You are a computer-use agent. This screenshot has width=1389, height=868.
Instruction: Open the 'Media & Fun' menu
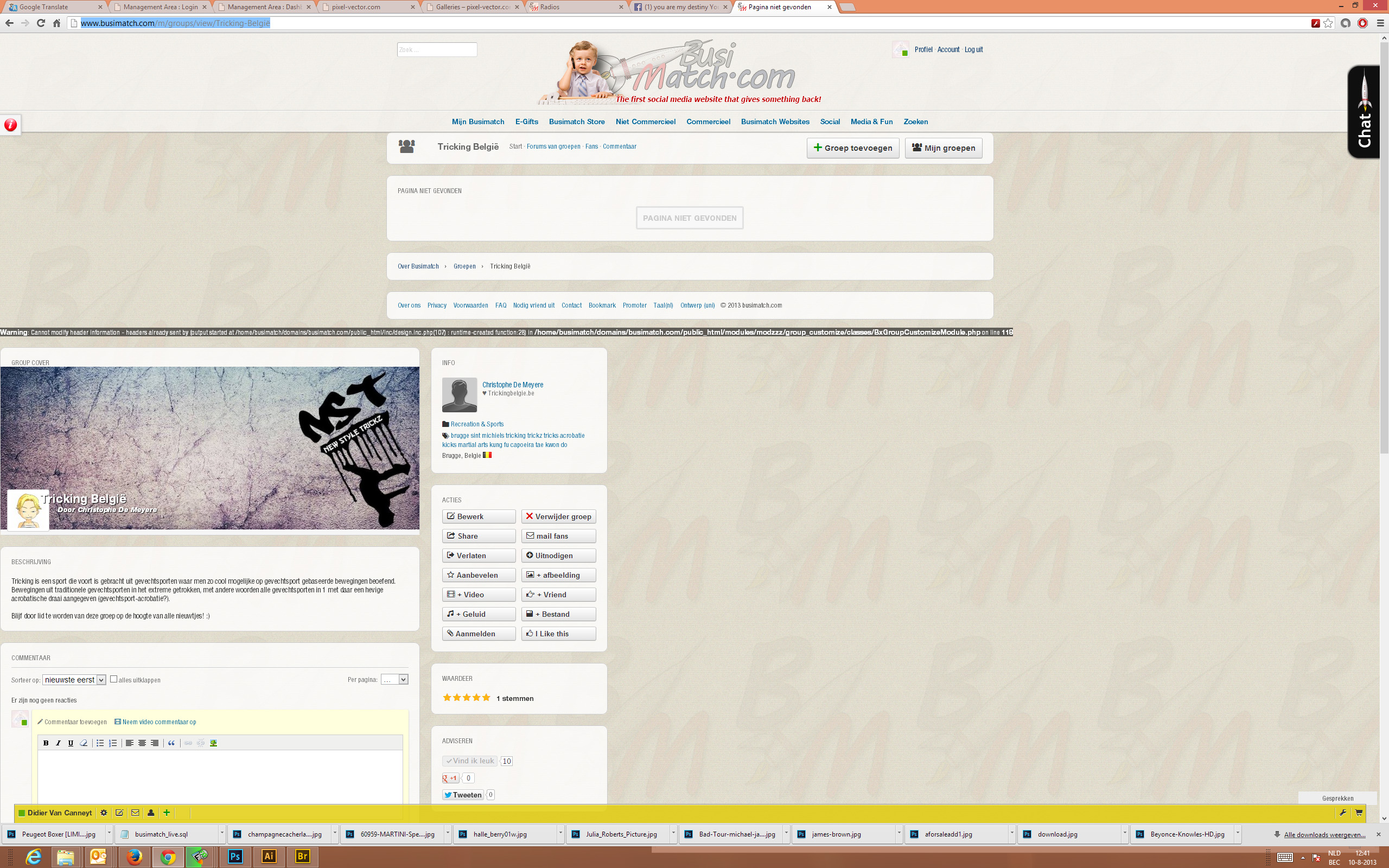tap(871, 122)
